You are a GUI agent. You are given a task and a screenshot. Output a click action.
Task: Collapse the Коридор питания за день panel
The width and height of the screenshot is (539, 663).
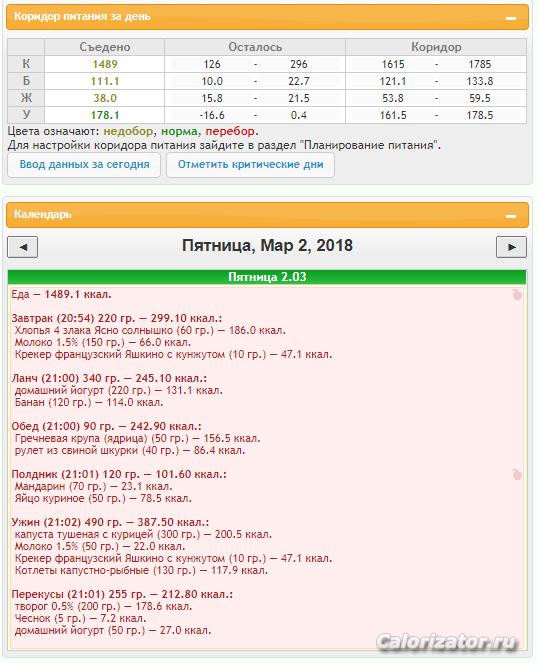click(x=511, y=18)
